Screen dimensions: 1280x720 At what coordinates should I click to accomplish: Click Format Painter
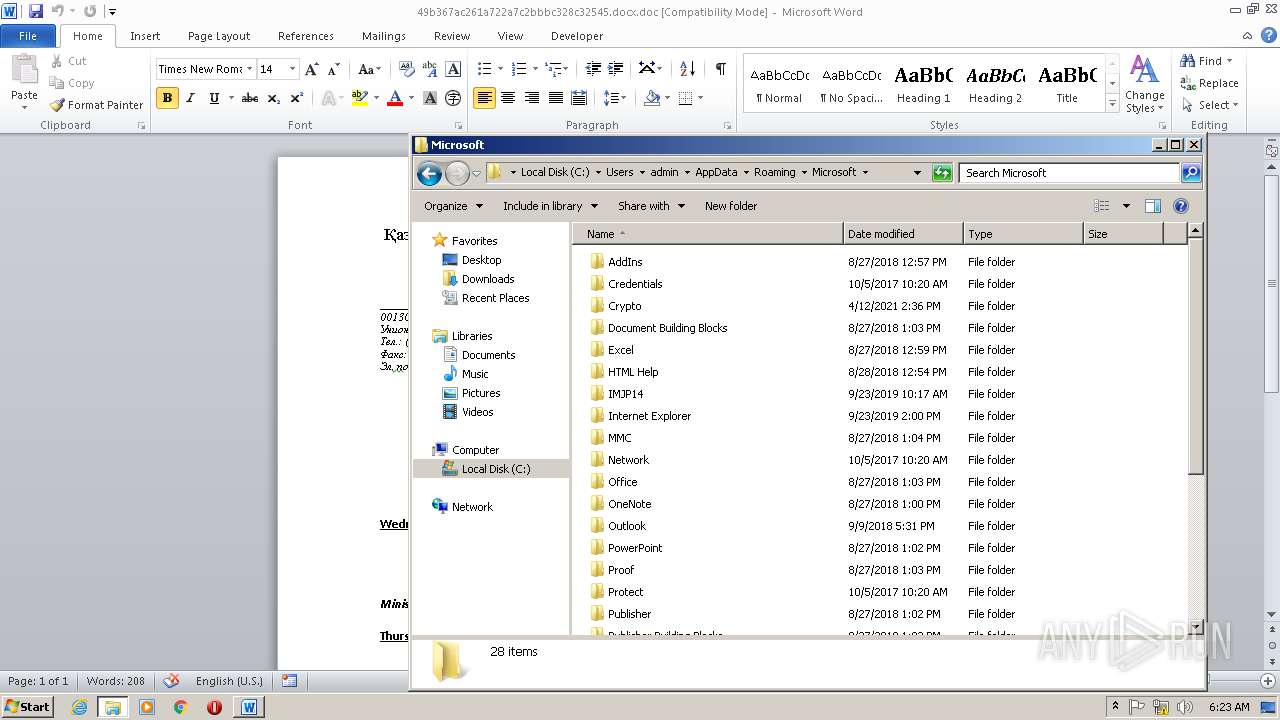point(96,105)
